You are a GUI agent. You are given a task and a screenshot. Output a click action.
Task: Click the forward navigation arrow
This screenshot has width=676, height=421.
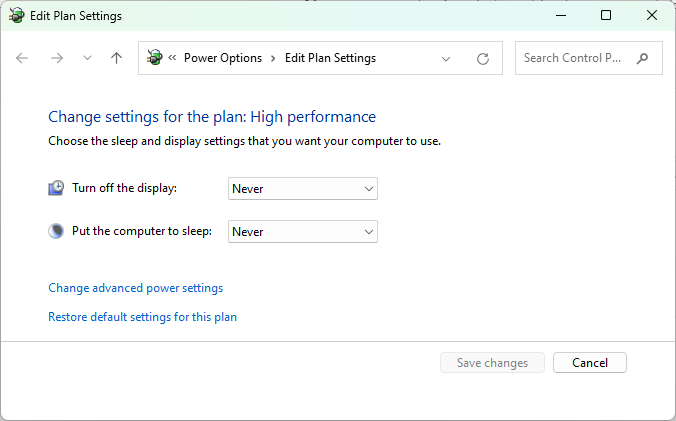[x=57, y=58]
